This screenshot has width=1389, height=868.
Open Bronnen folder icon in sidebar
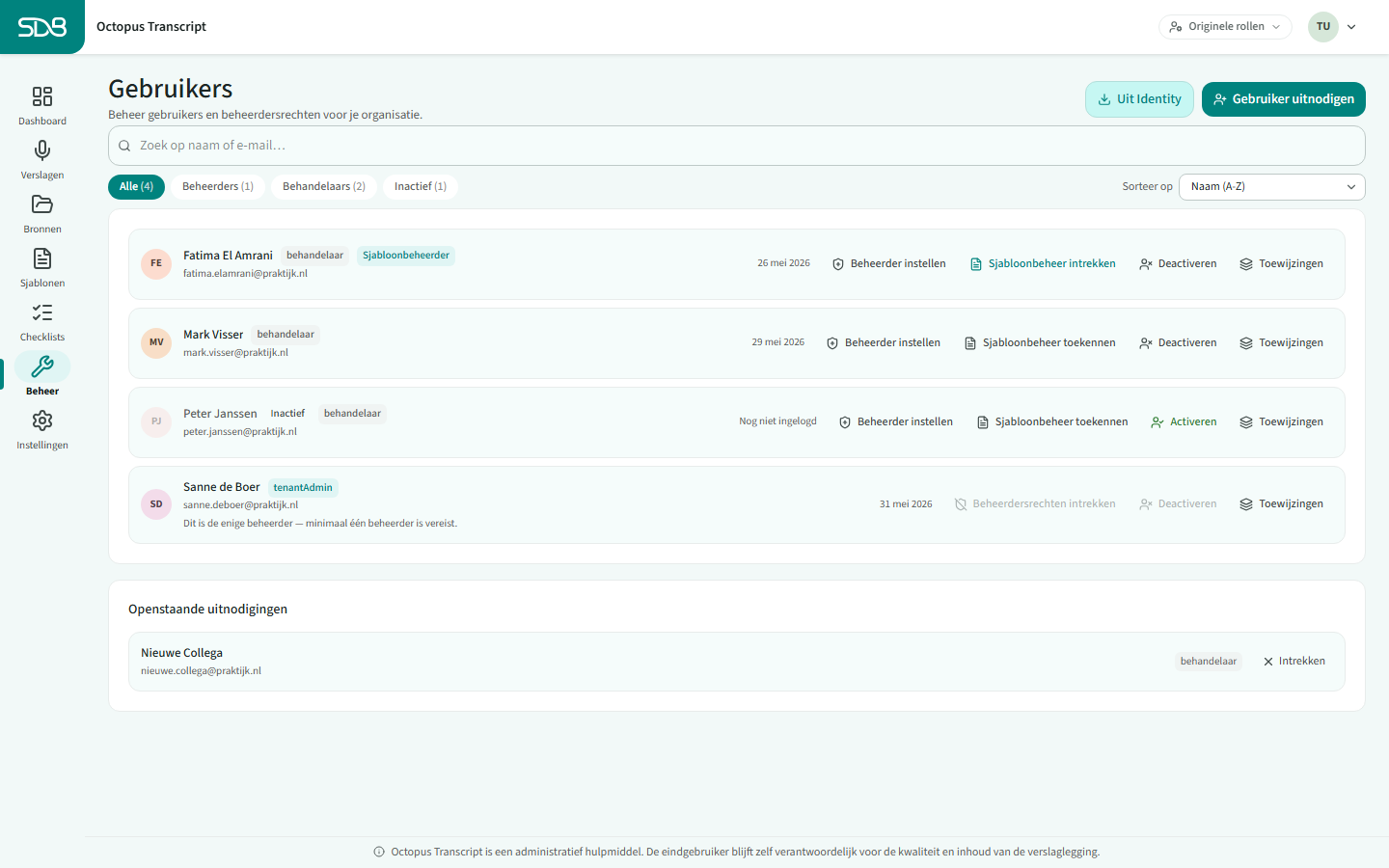(x=42, y=204)
